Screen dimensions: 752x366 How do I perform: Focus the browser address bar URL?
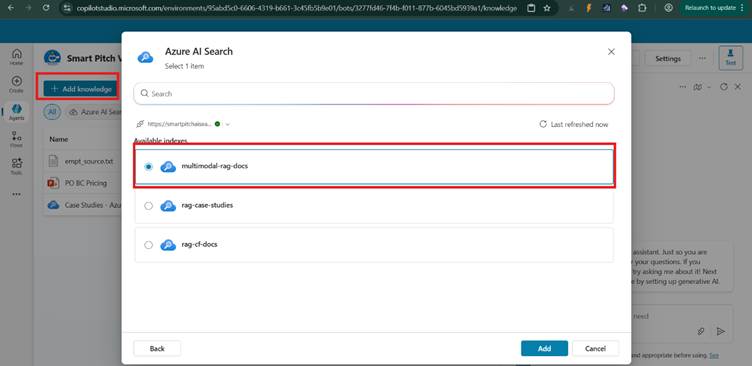(x=296, y=8)
